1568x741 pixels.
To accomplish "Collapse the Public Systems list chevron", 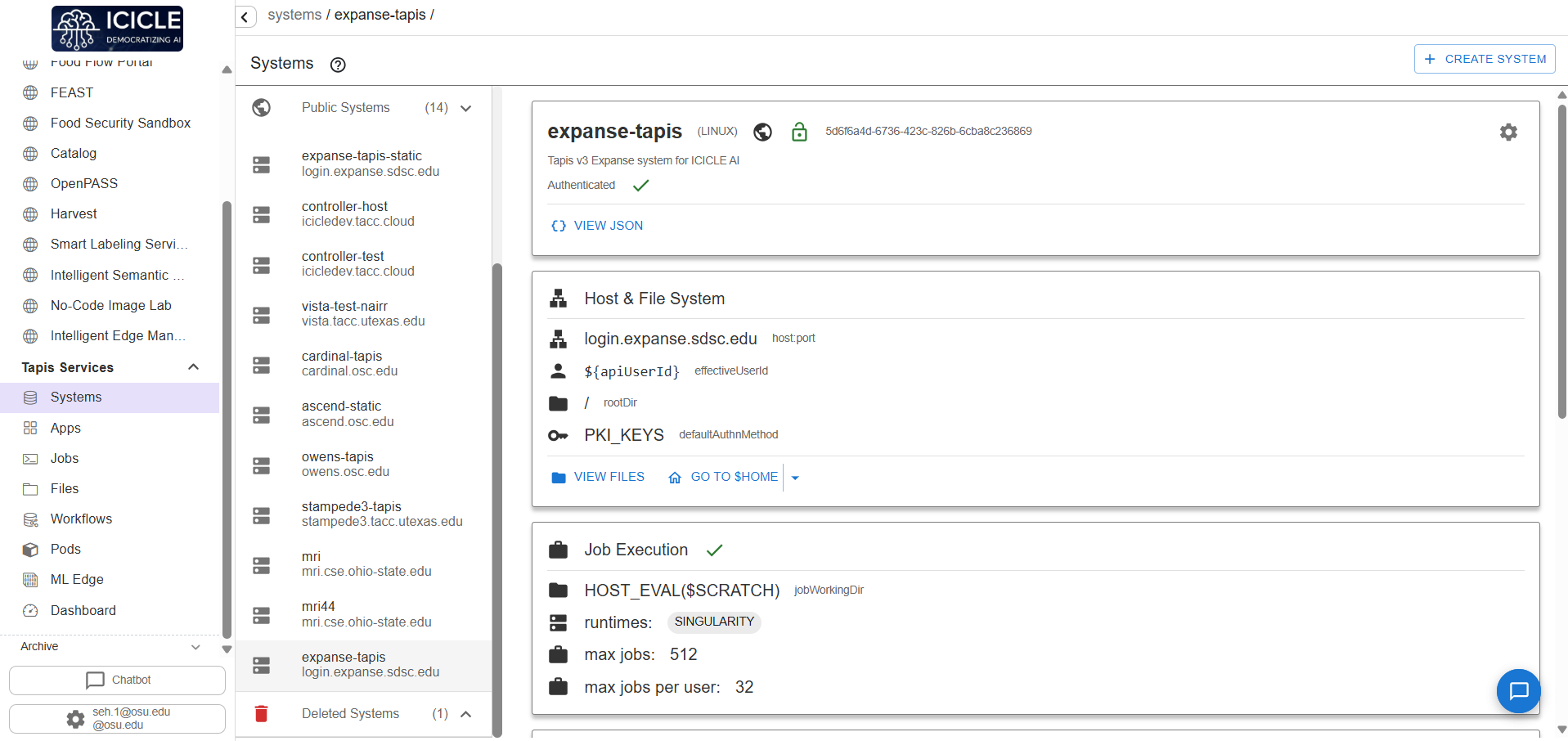I will (x=466, y=108).
